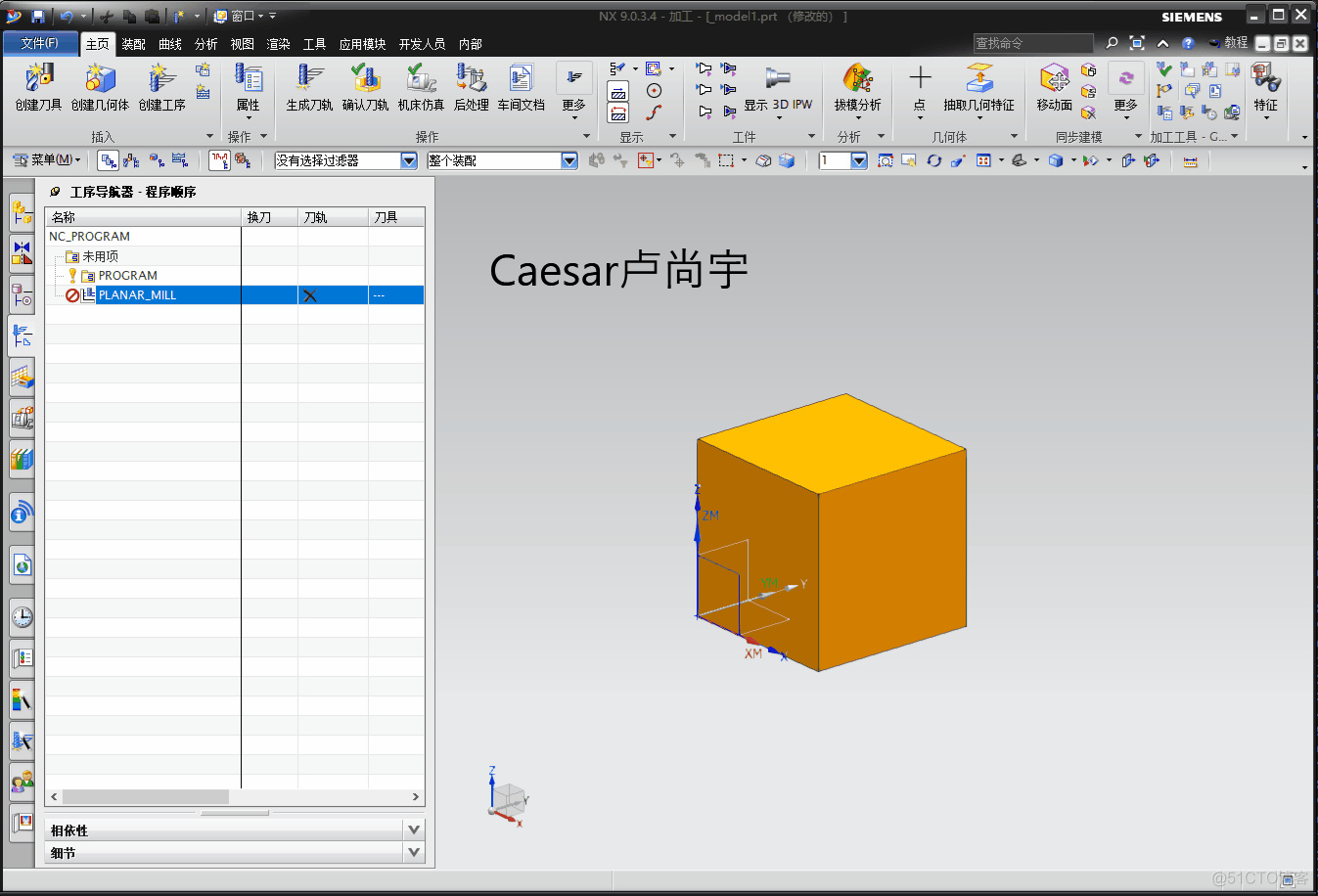Click the Create Tool (创建刀具) icon
The height and width of the screenshot is (896, 1318).
coord(38,78)
